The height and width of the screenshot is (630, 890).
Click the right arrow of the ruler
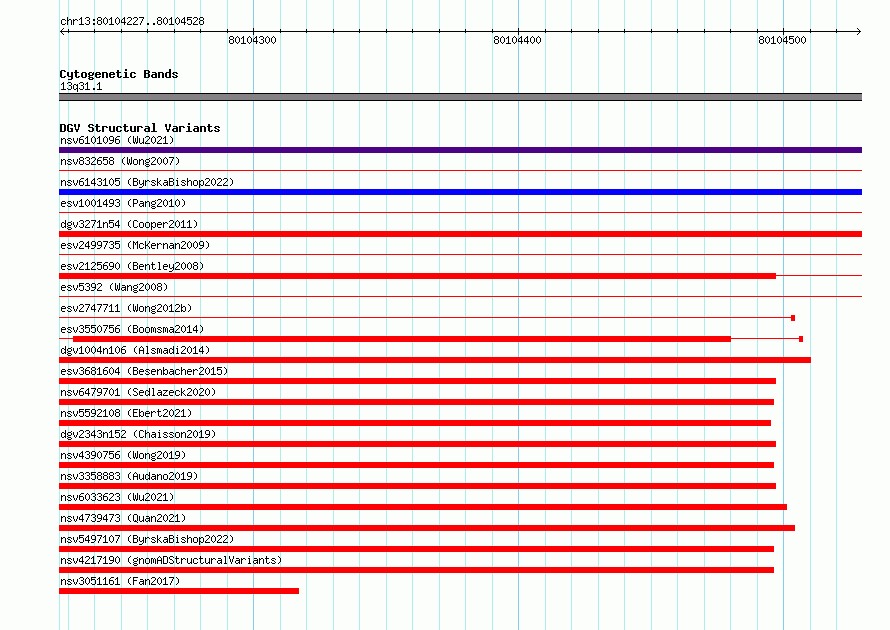(858, 31)
